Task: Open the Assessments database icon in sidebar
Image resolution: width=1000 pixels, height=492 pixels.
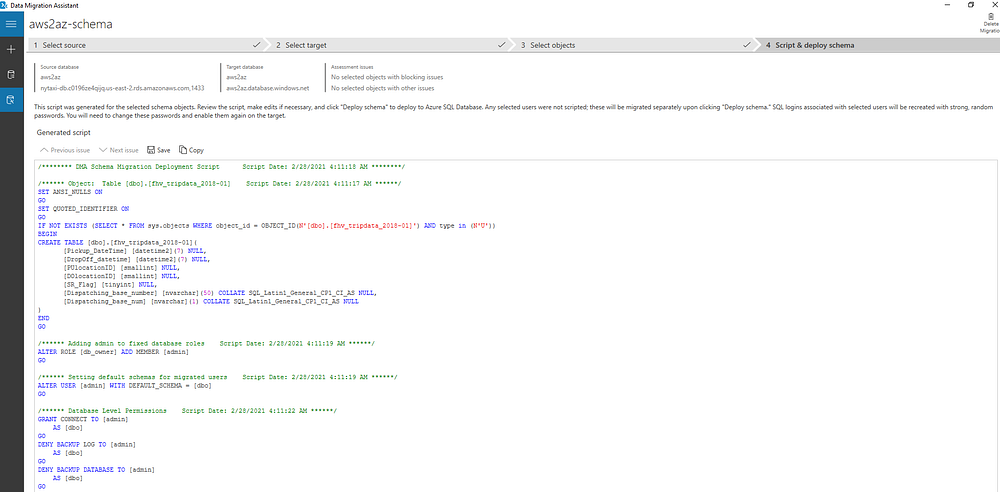Action: click(11, 75)
